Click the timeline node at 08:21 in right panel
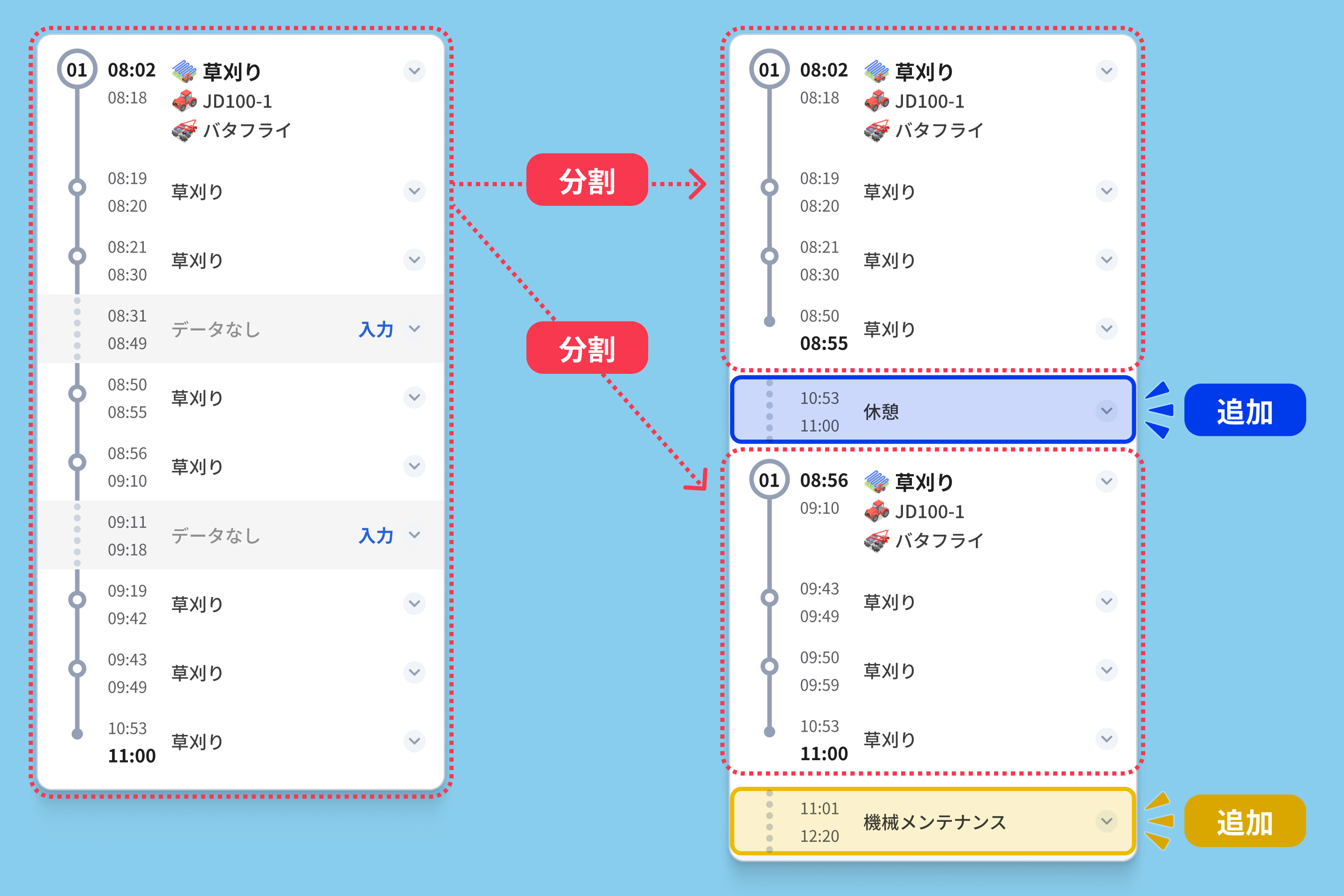The image size is (1344, 896). point(769,256)
